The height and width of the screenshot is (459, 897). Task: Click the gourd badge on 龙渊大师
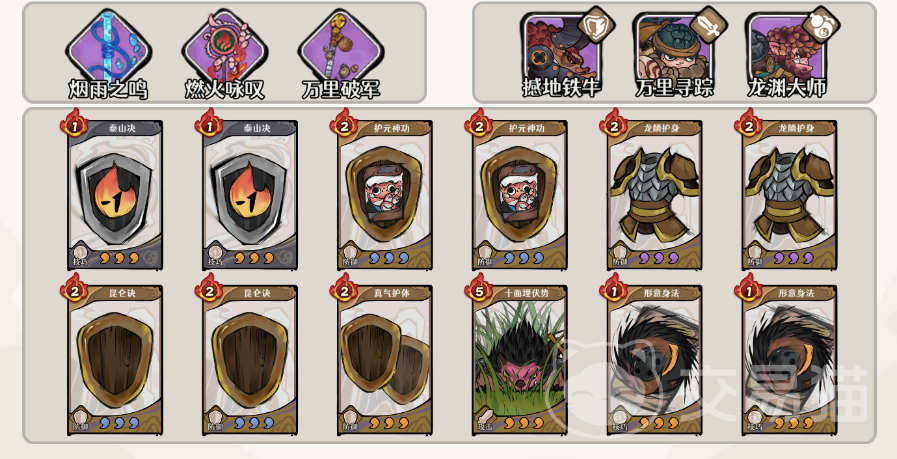click(820, 25)
